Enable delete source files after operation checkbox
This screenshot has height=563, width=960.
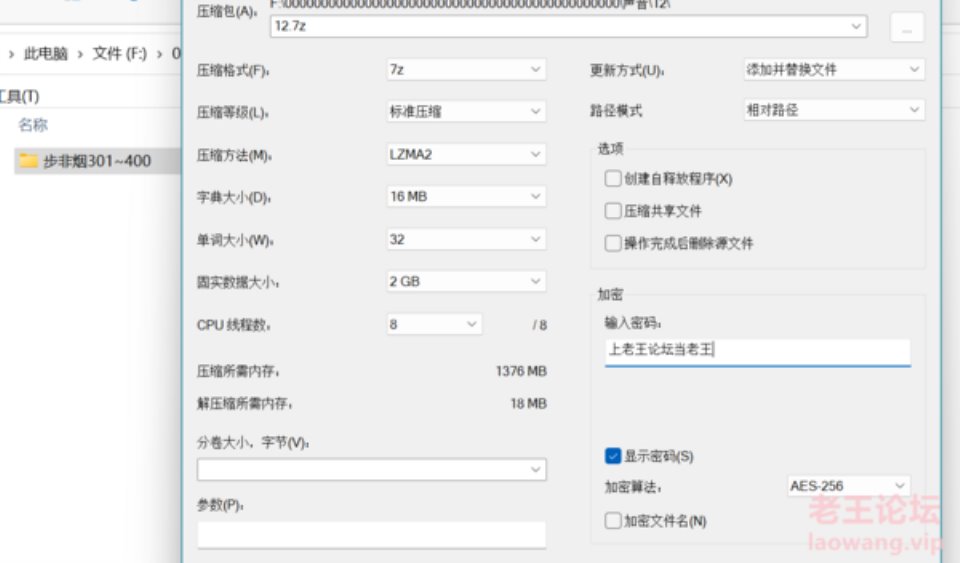[x=613, y=243]
